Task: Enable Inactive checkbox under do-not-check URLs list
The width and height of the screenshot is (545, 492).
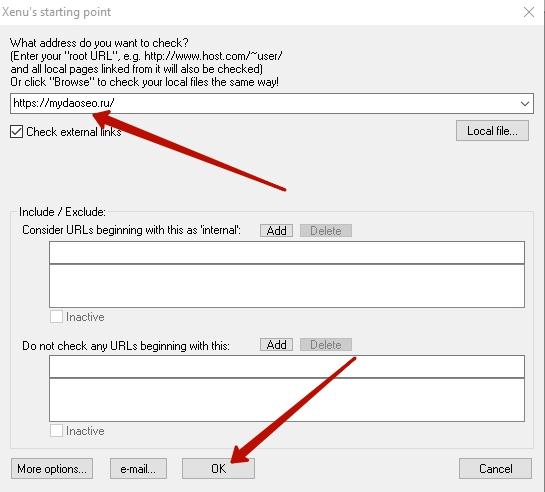Action: click(x=56, y=431)
